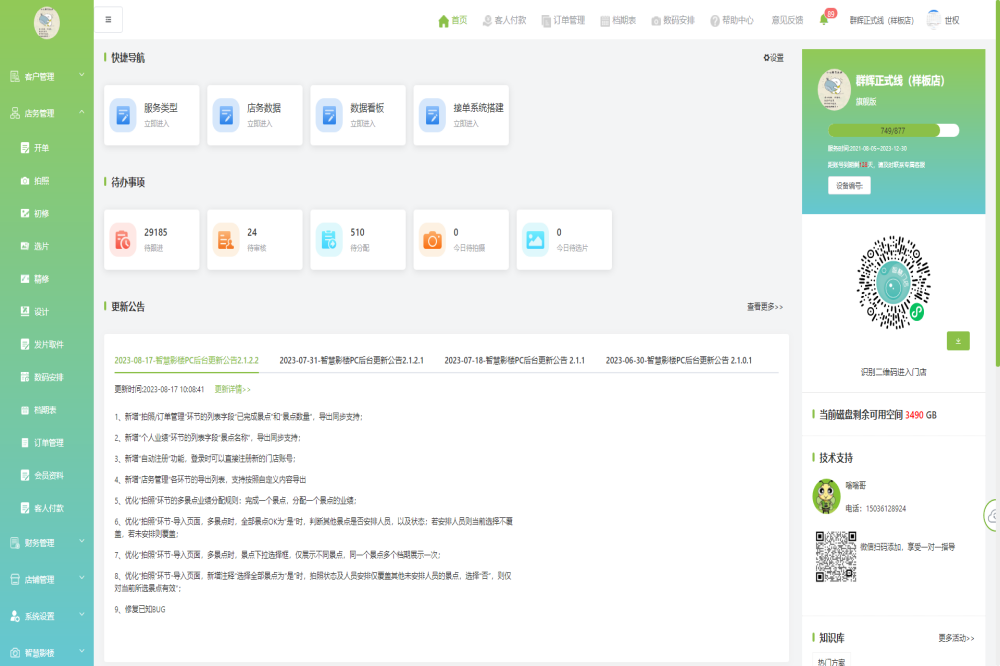The image size is (1000, 666).
Task: Open 订单管理 in the top navigation
Action: pos(562,20)
